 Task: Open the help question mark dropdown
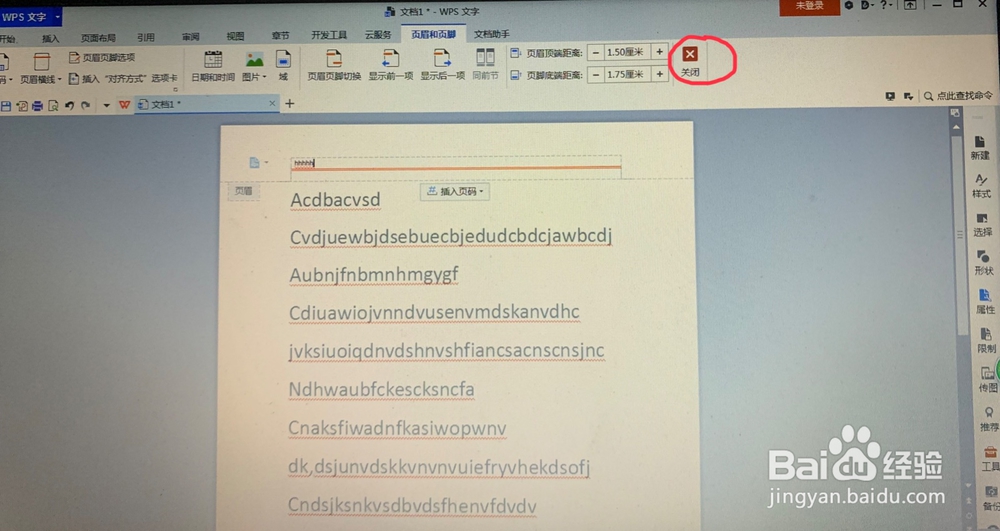pyautogui.click(x=887, y=5)
